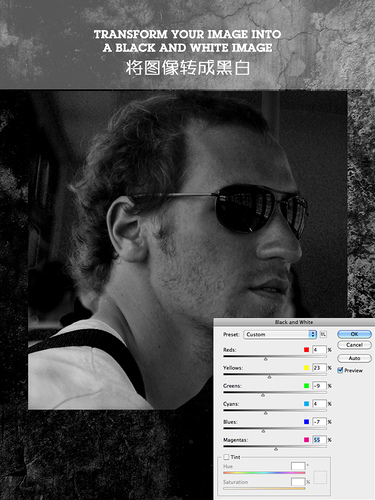This screenshot has width=375, height=500.
Task: Click the Blues percentage input field
Action: pos(319,422)
